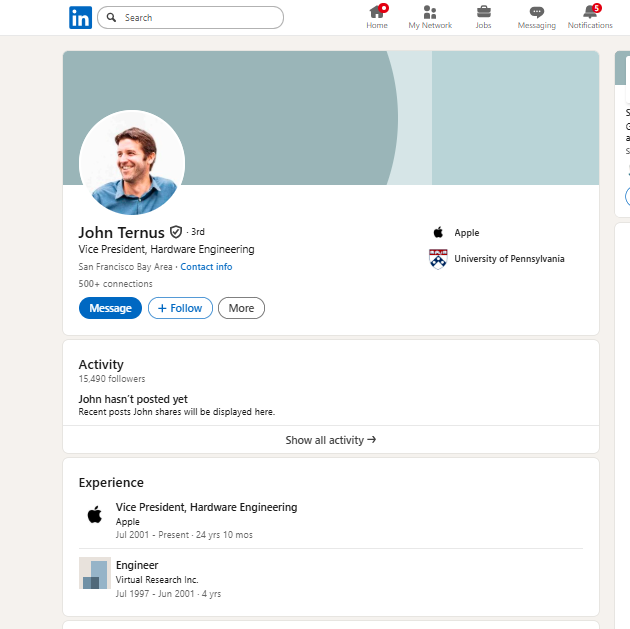Show all activity
The width and height of the screenshot is (630, 629).
pyautogui.click(x=330, y=440)
